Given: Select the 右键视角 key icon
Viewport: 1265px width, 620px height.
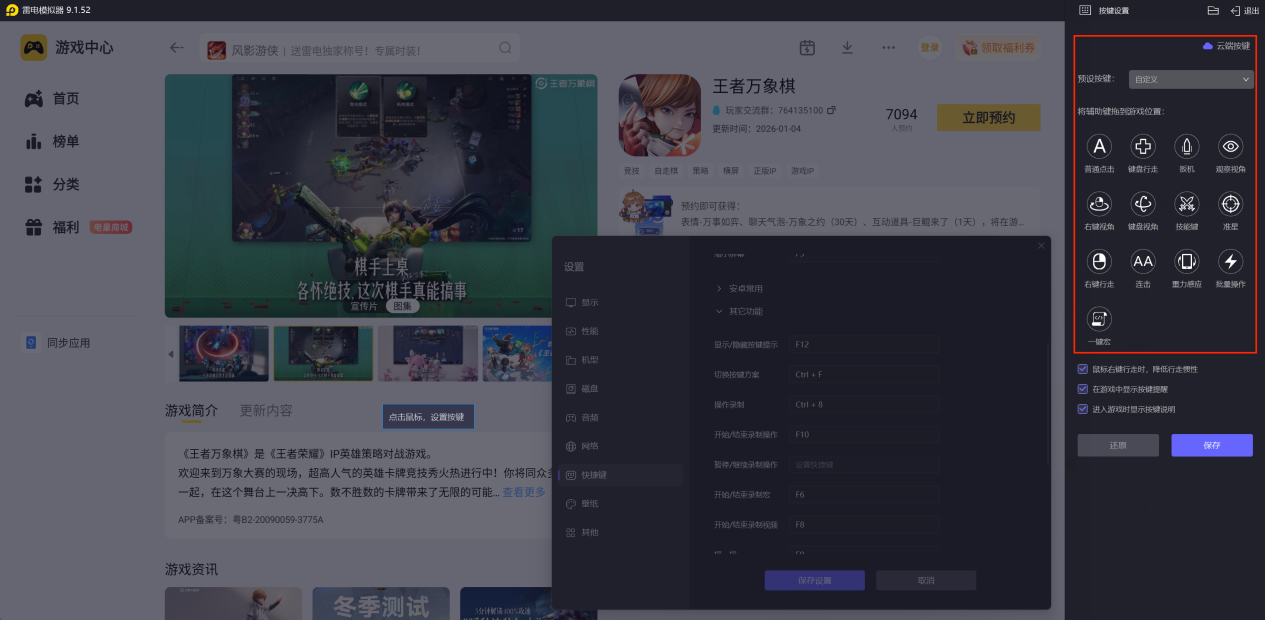Looking at the screenshot, I should coord(1099,204).
